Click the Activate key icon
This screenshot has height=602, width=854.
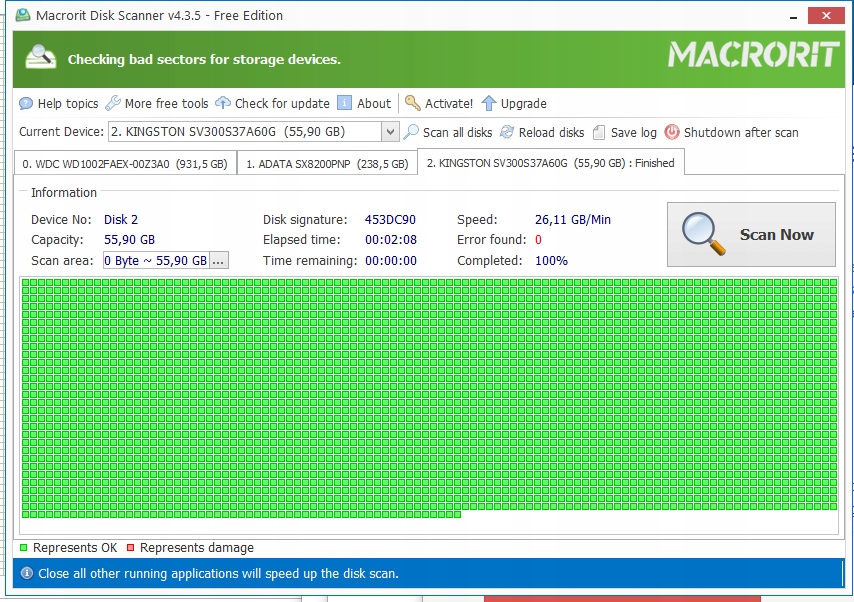point(413,103)
